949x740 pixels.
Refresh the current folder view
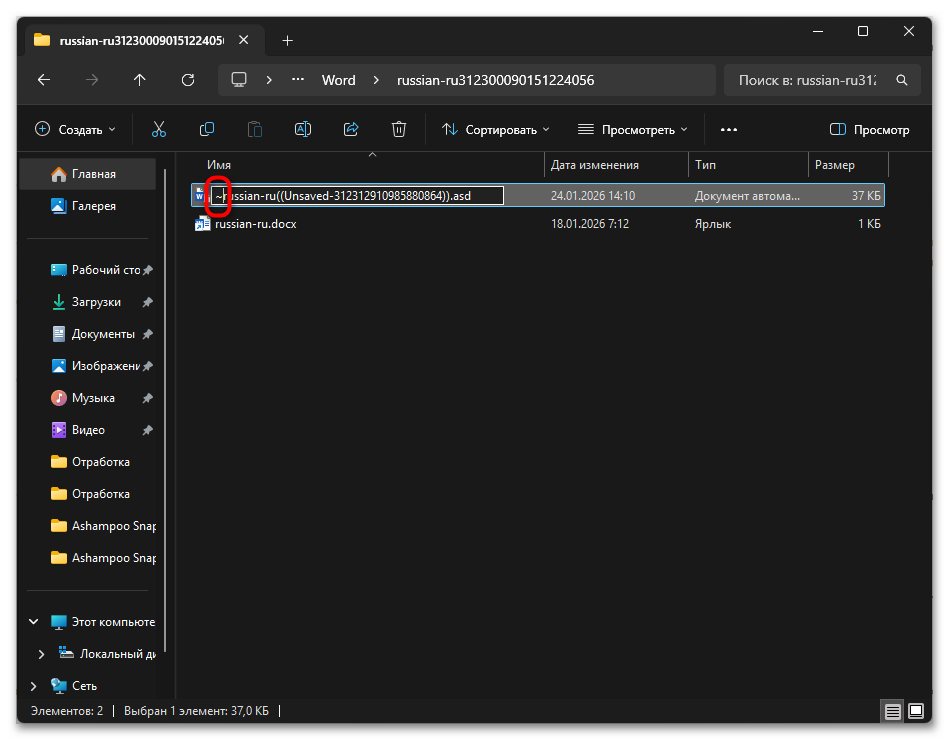(x=187, y=80)
